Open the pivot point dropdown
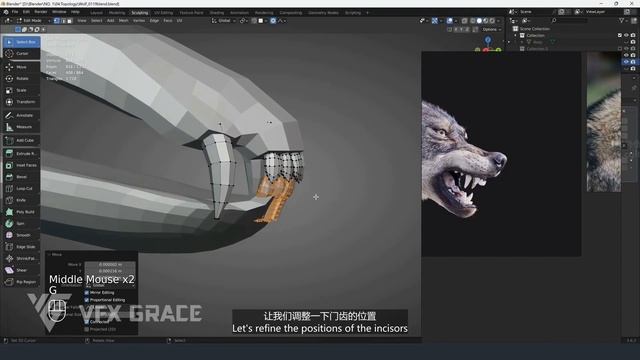Screen dimensions: 640x360 coord(243,20)
